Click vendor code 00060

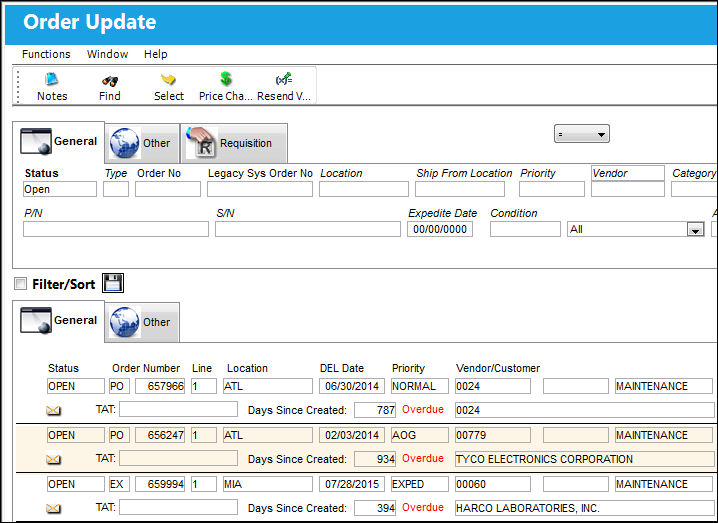tap(493, 484)
